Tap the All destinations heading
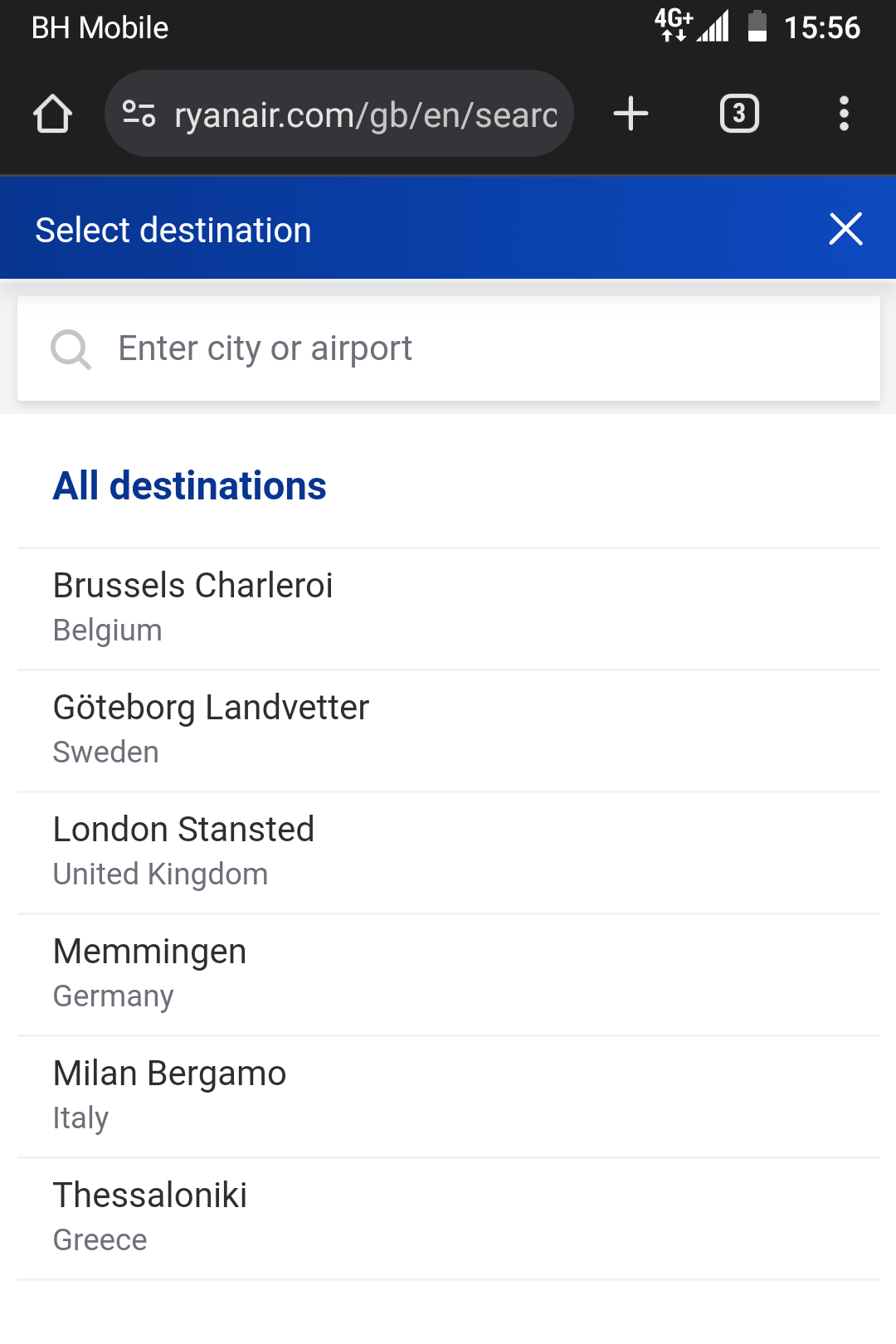The height and width of the screenshot is (1344, 896). pos(190,486)
